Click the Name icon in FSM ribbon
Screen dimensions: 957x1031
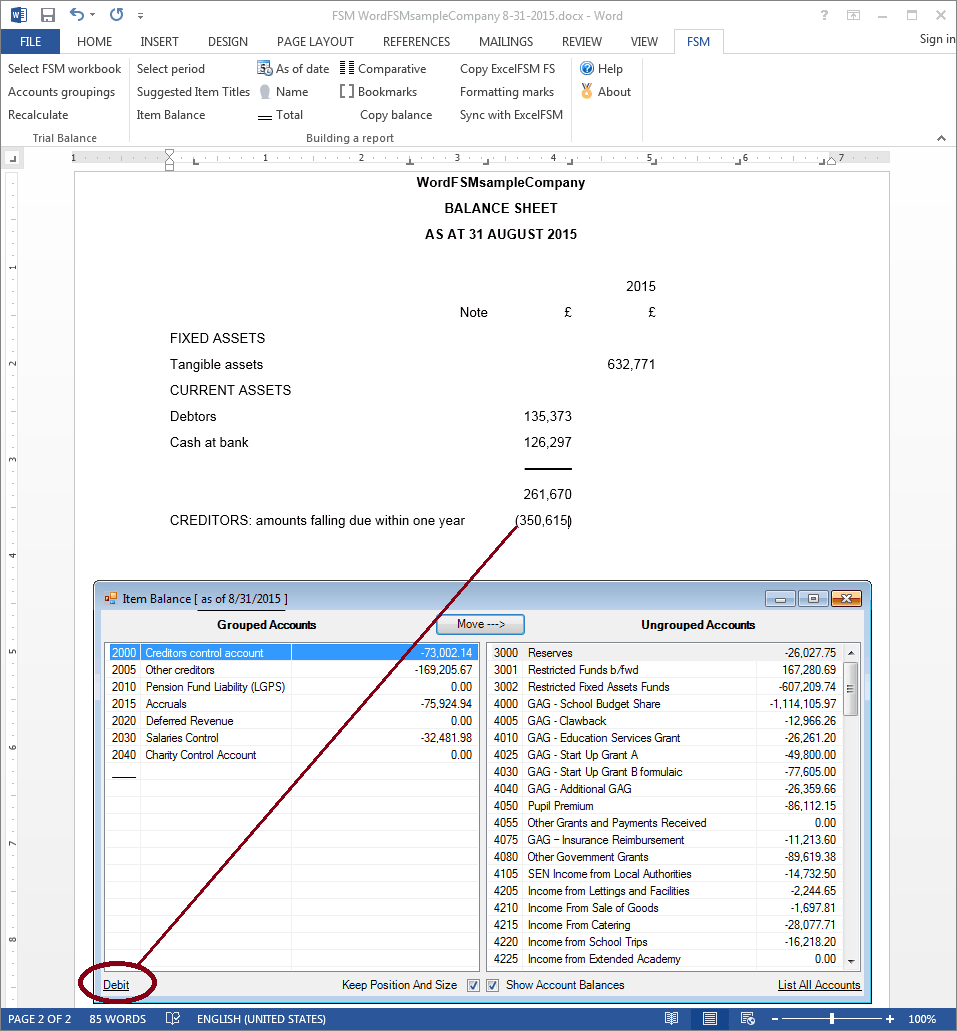(264, 91)
